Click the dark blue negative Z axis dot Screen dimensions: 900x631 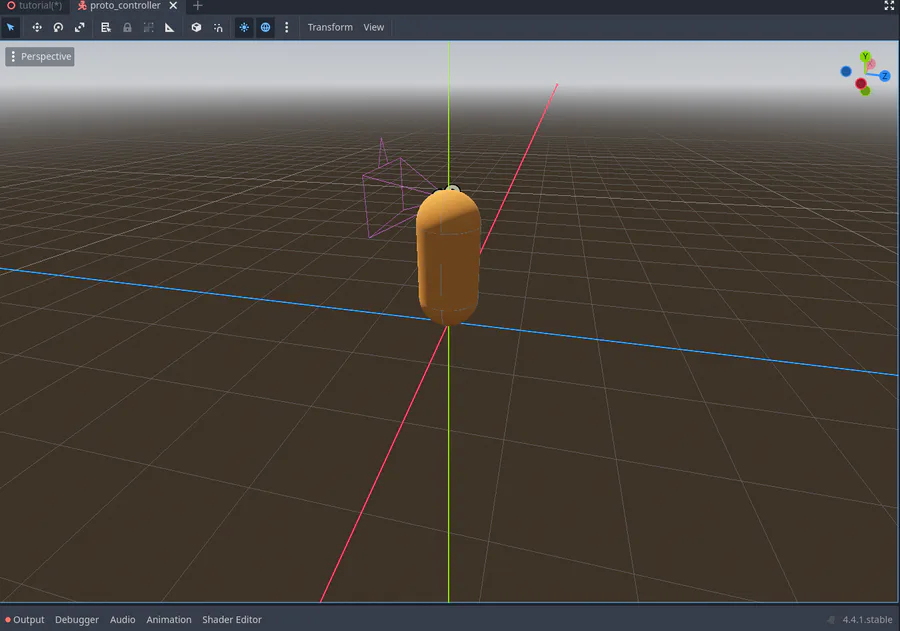click(846, 71)
